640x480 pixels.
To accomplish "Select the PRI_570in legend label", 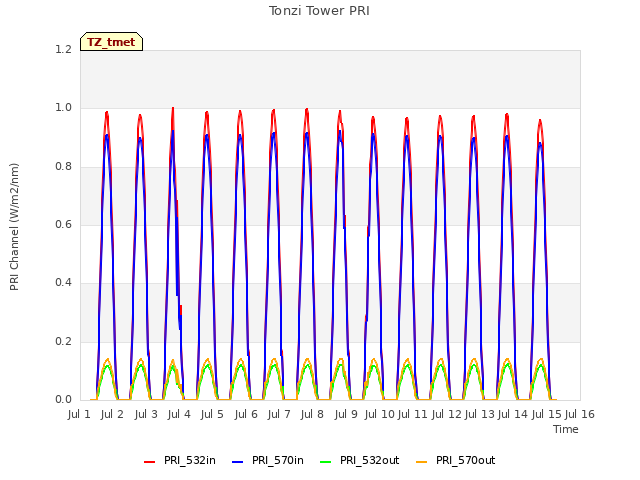I will pyautogui.click(x=278, y=460).
